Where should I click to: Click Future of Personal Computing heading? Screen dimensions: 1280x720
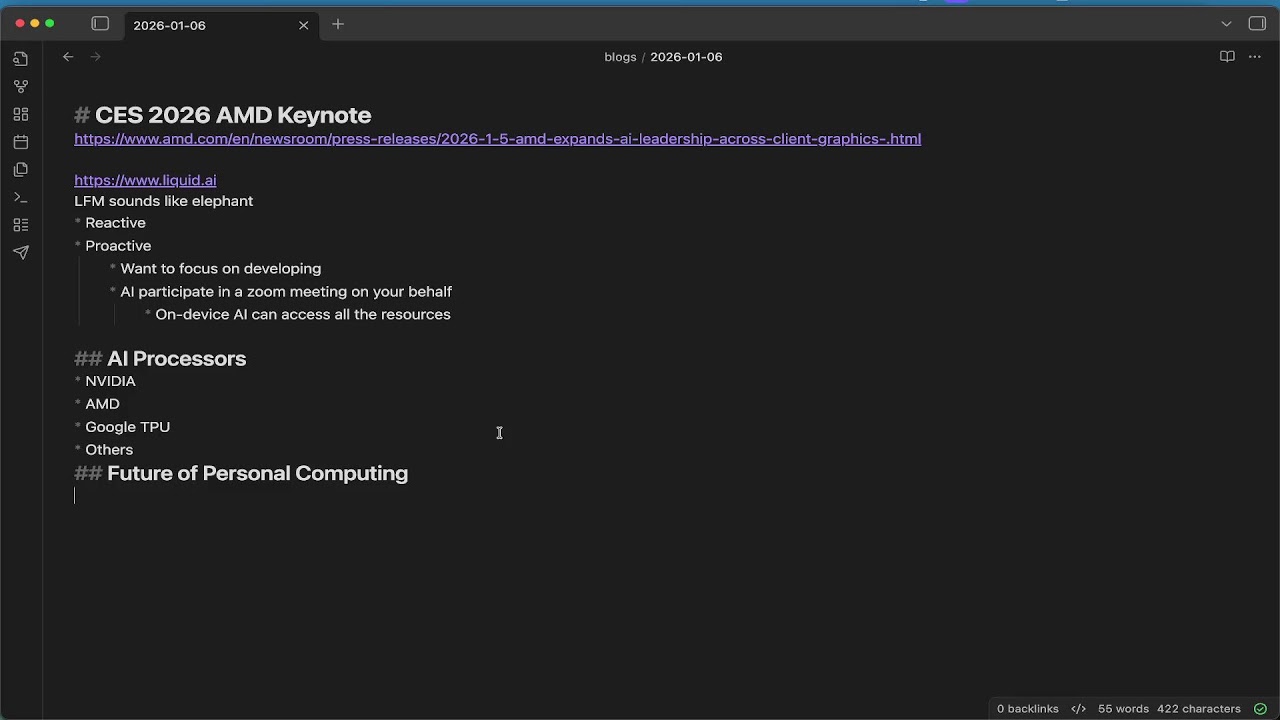pos(257,474)
